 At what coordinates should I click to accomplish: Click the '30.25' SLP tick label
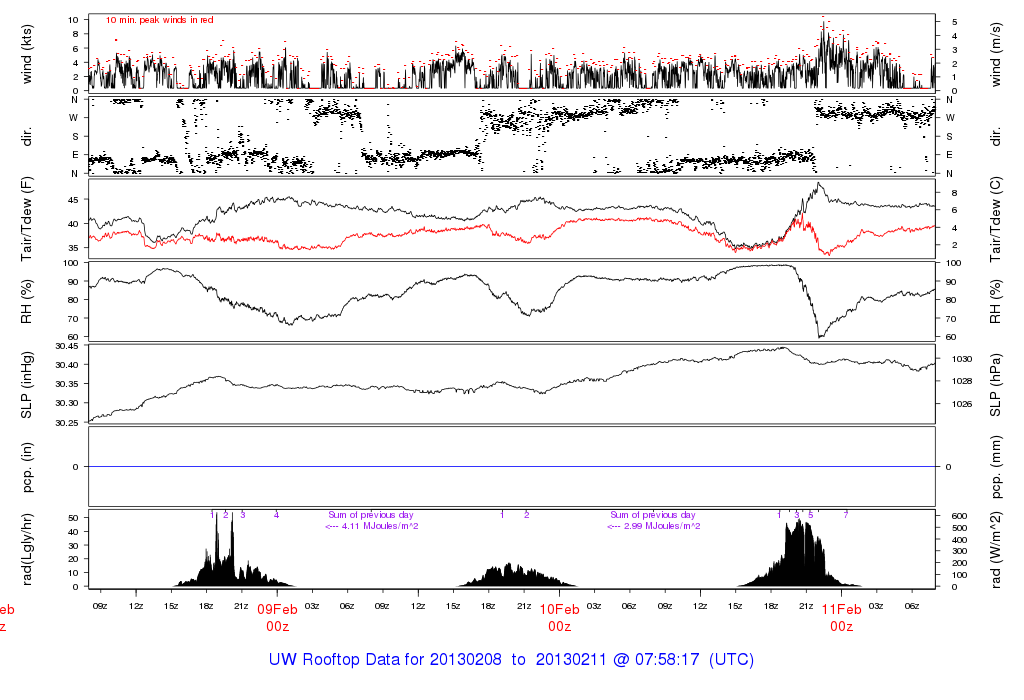point(67,423)
